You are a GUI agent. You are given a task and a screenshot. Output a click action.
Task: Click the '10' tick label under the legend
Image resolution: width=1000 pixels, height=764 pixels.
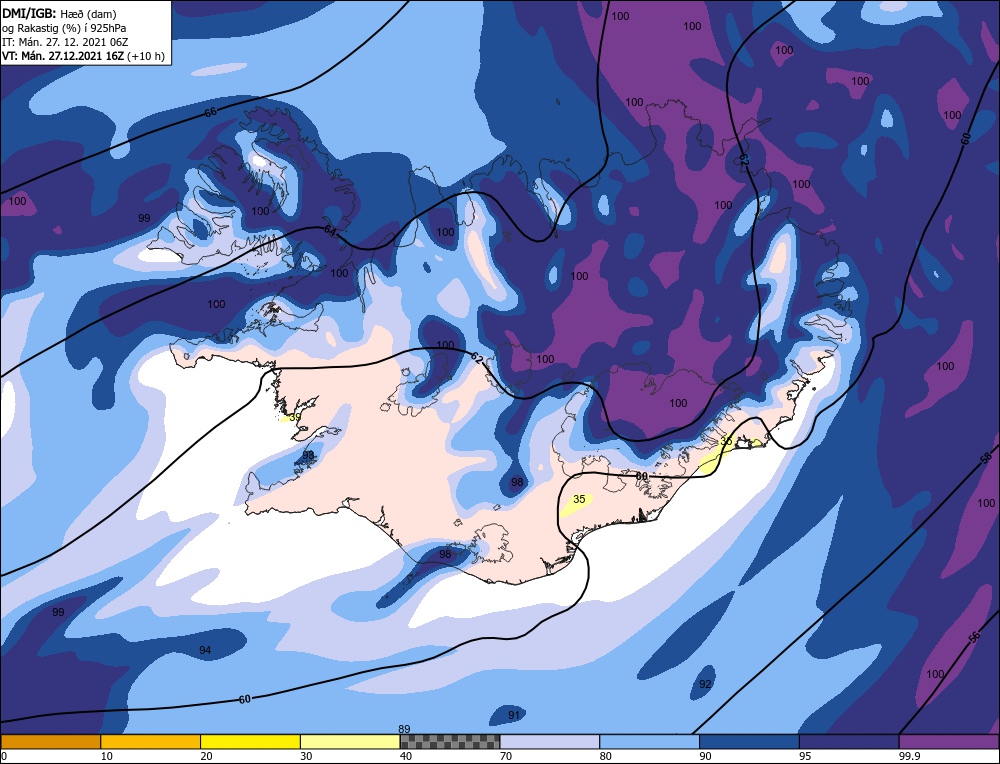pos(106,756)
